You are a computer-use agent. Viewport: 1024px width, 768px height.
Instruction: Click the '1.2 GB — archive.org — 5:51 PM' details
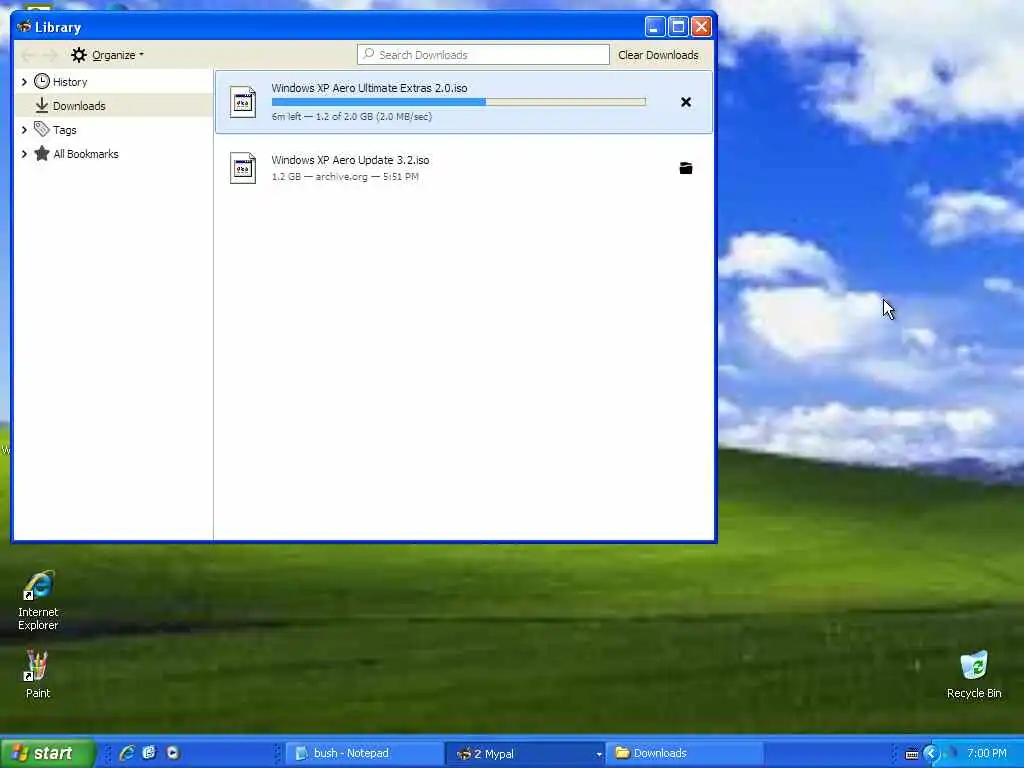click(x=345, y=176)
